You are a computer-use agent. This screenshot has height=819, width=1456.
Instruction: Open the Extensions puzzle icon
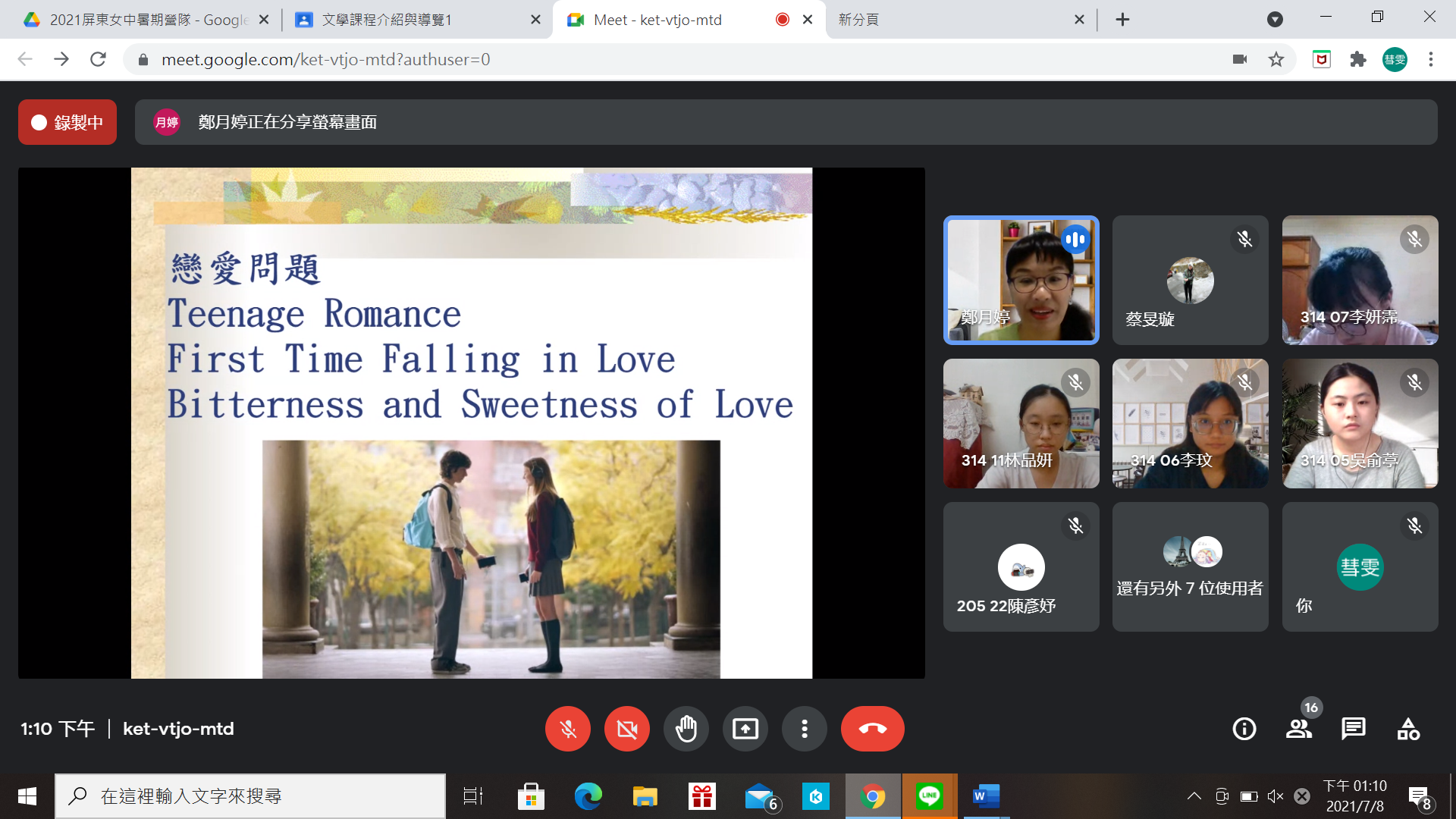click(x=1358, y=59)
